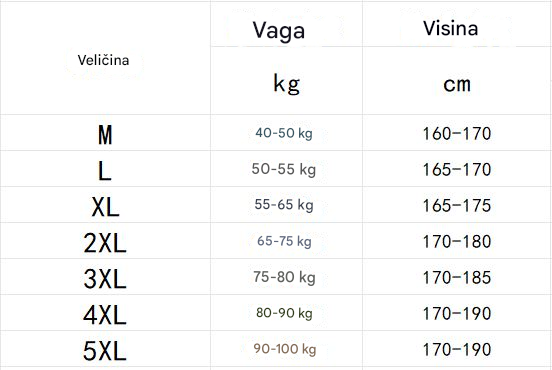Click the 165-175 height cell

point(457,205)
